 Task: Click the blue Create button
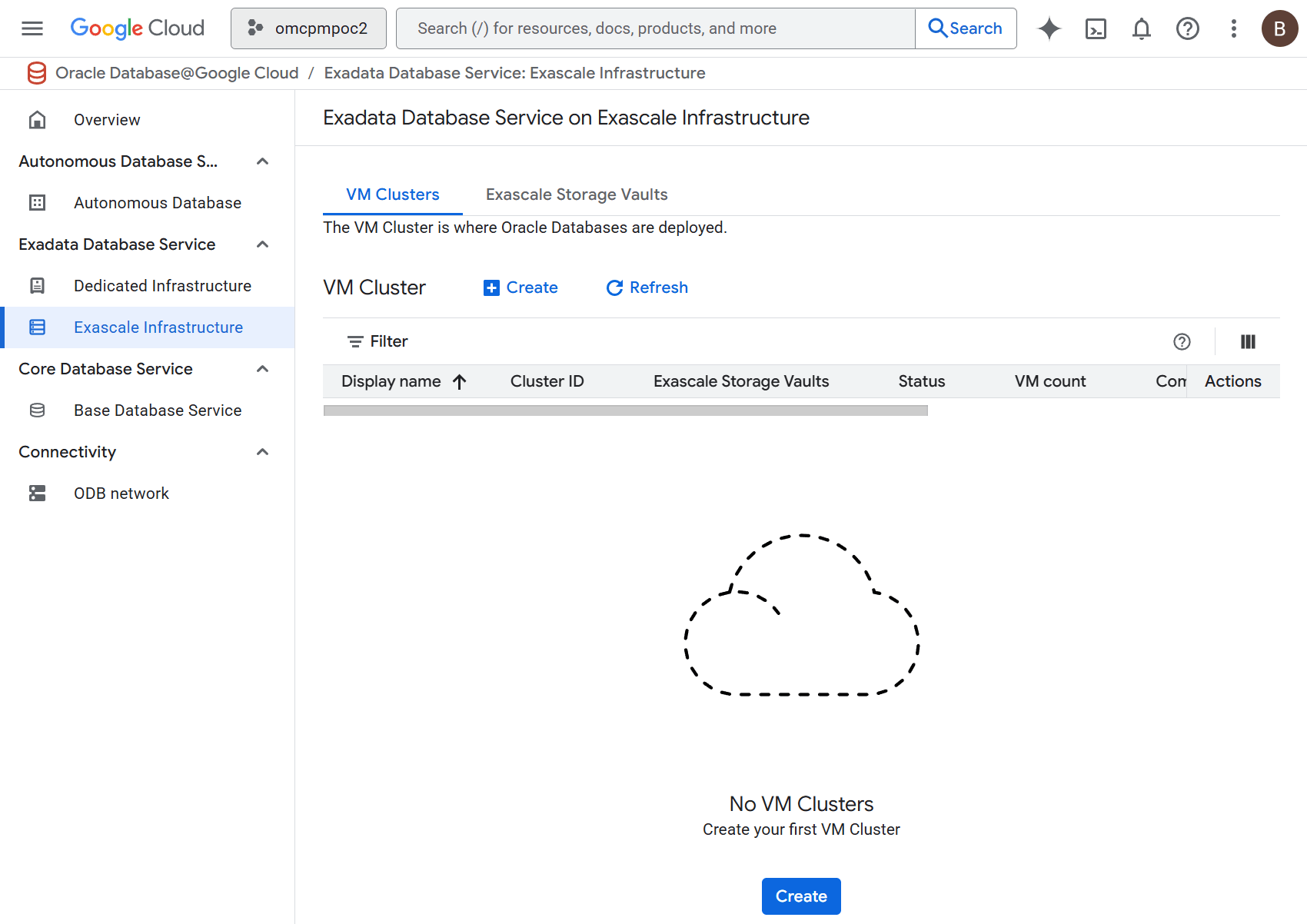[800, 896]
